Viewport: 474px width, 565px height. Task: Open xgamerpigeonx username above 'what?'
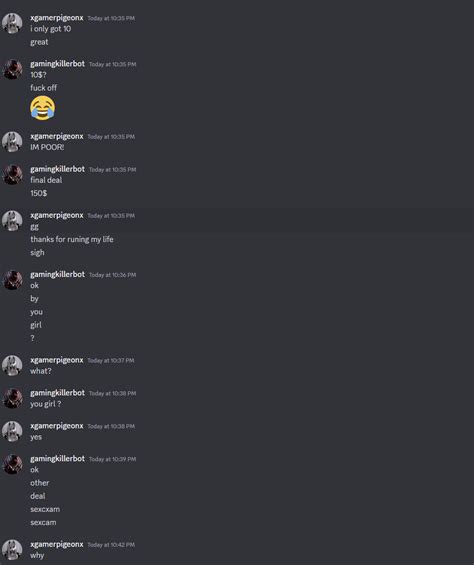[x=57, y=360]
